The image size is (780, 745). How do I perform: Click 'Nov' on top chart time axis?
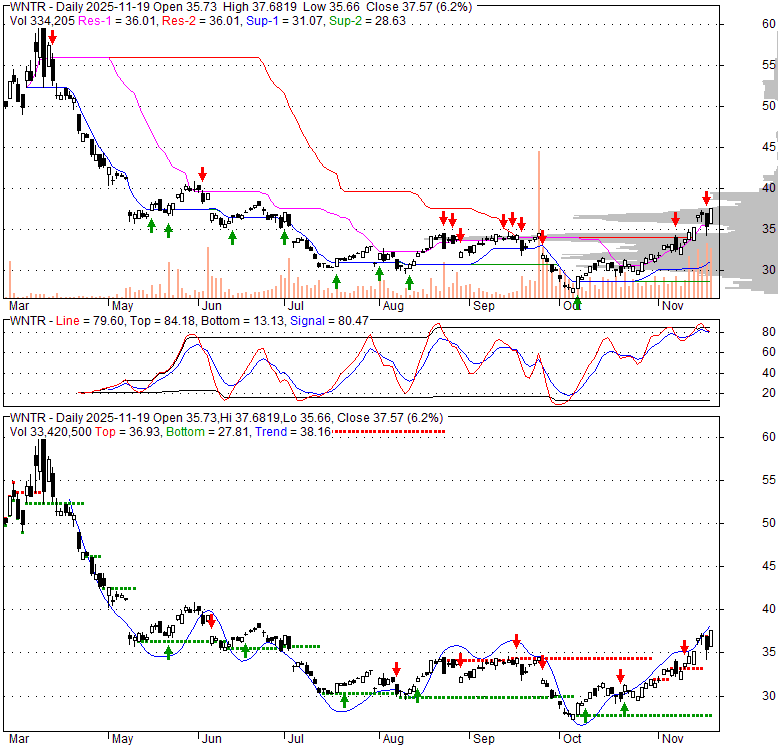(673, 306)
